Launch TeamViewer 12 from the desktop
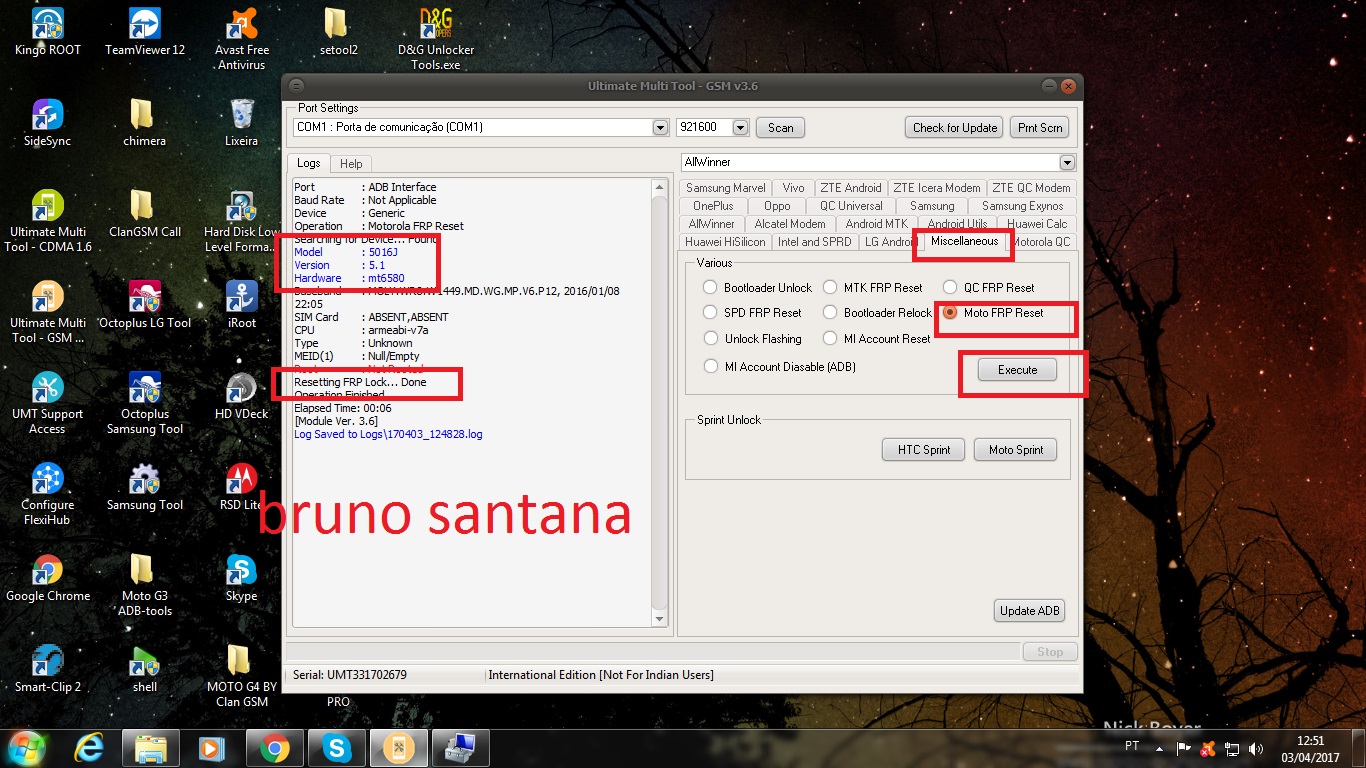The height and width of the screenshot is (768, 1366). pyautogui.click(x=145, y=32)
